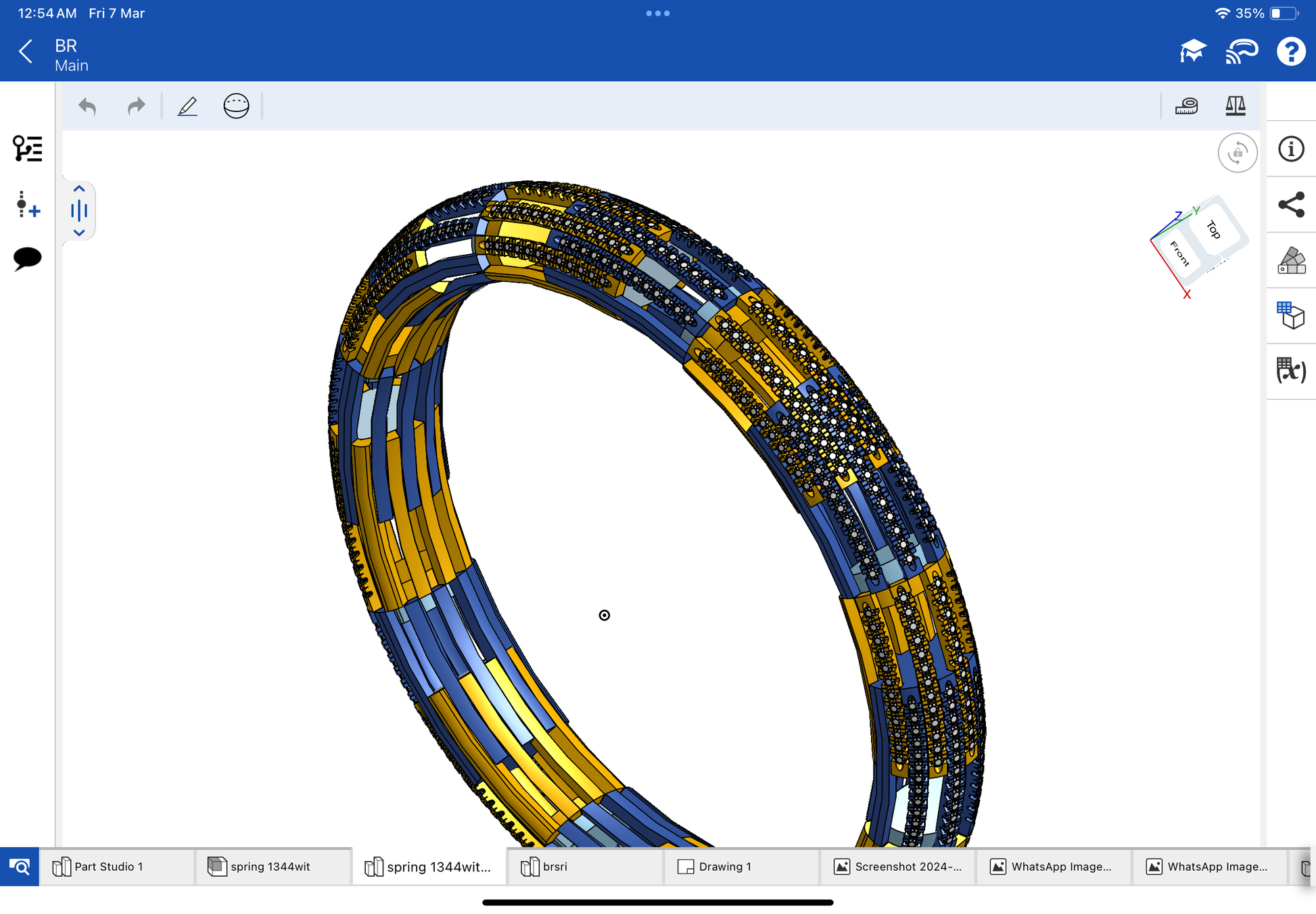
Task: Go back using the back arrow
Action: [26, 51]
